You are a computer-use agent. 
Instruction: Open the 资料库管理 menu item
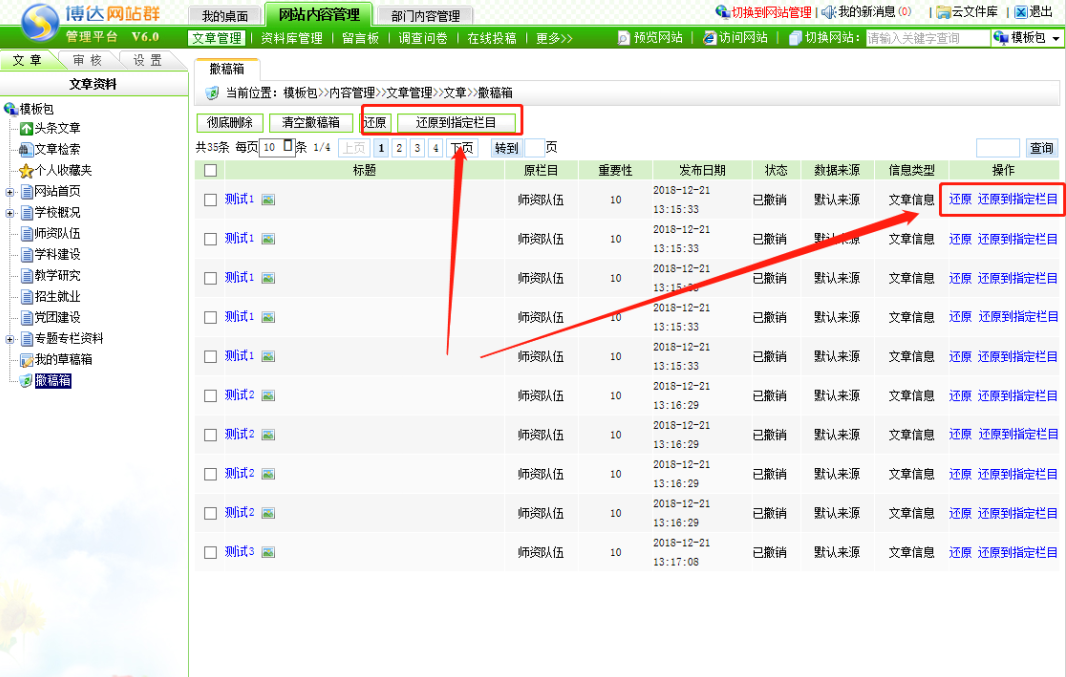click(291, 38)
